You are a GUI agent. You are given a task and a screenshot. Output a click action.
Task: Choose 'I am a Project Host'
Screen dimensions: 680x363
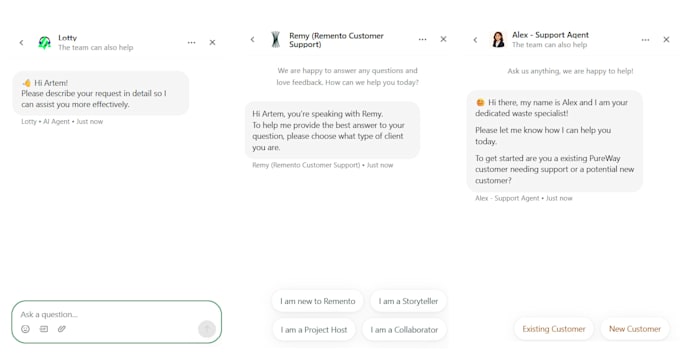[x=314, y=330]
